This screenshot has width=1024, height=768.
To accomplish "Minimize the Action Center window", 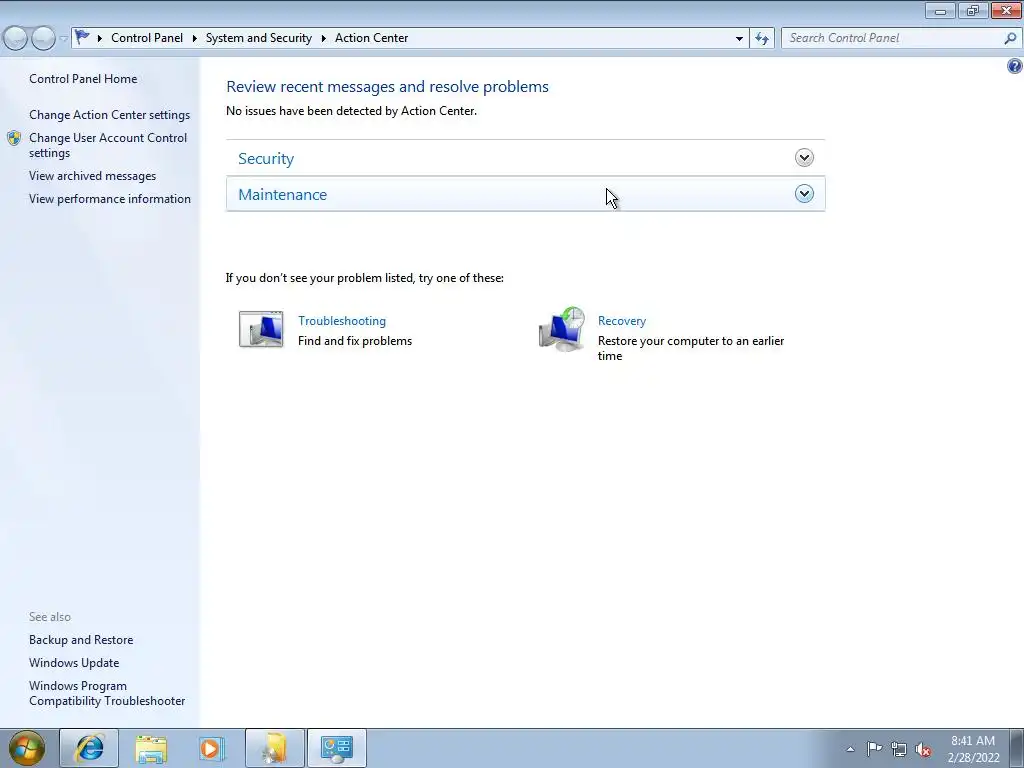I will pos(940,10).
